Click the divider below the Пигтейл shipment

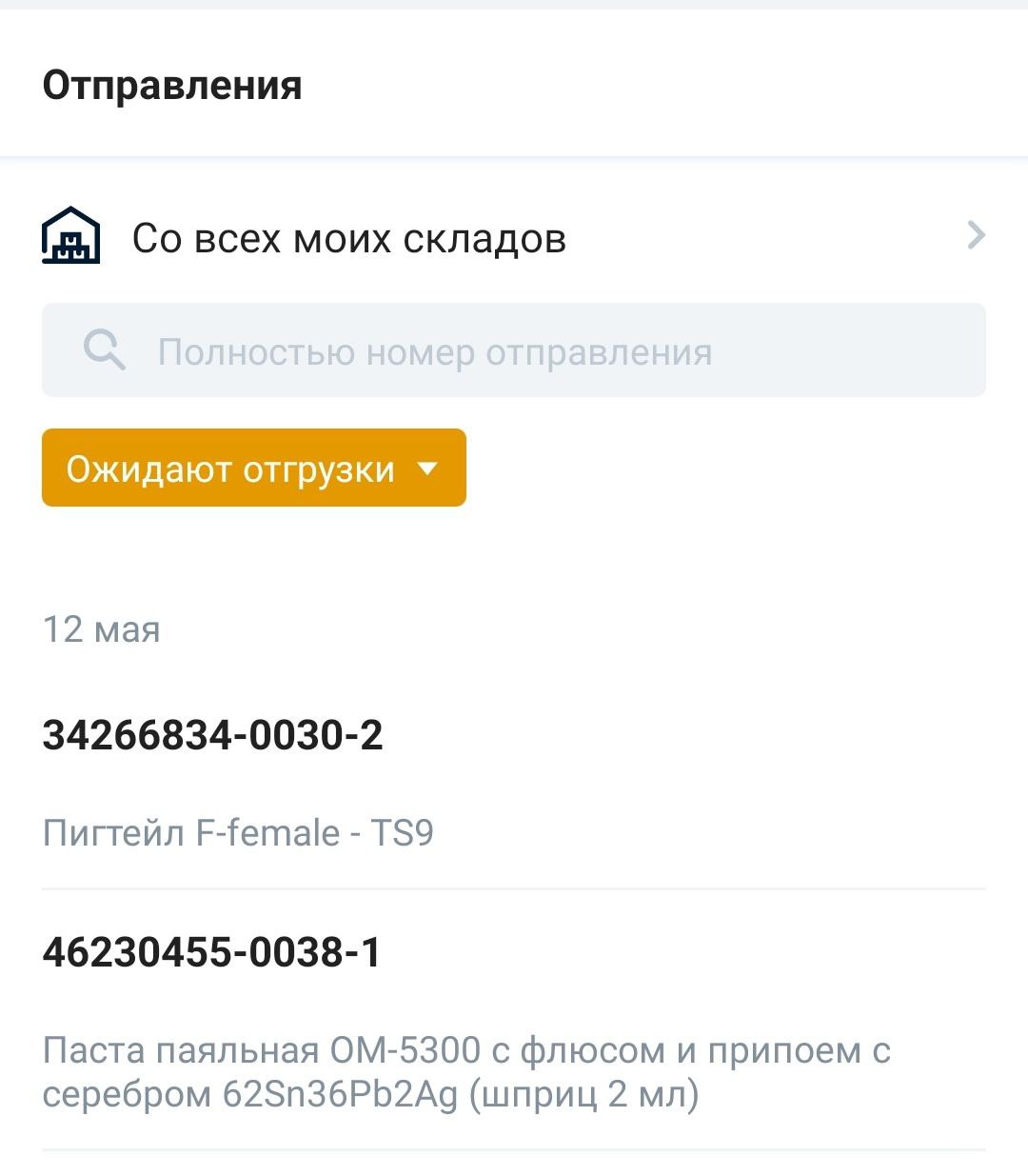click(x=514, y=888)
